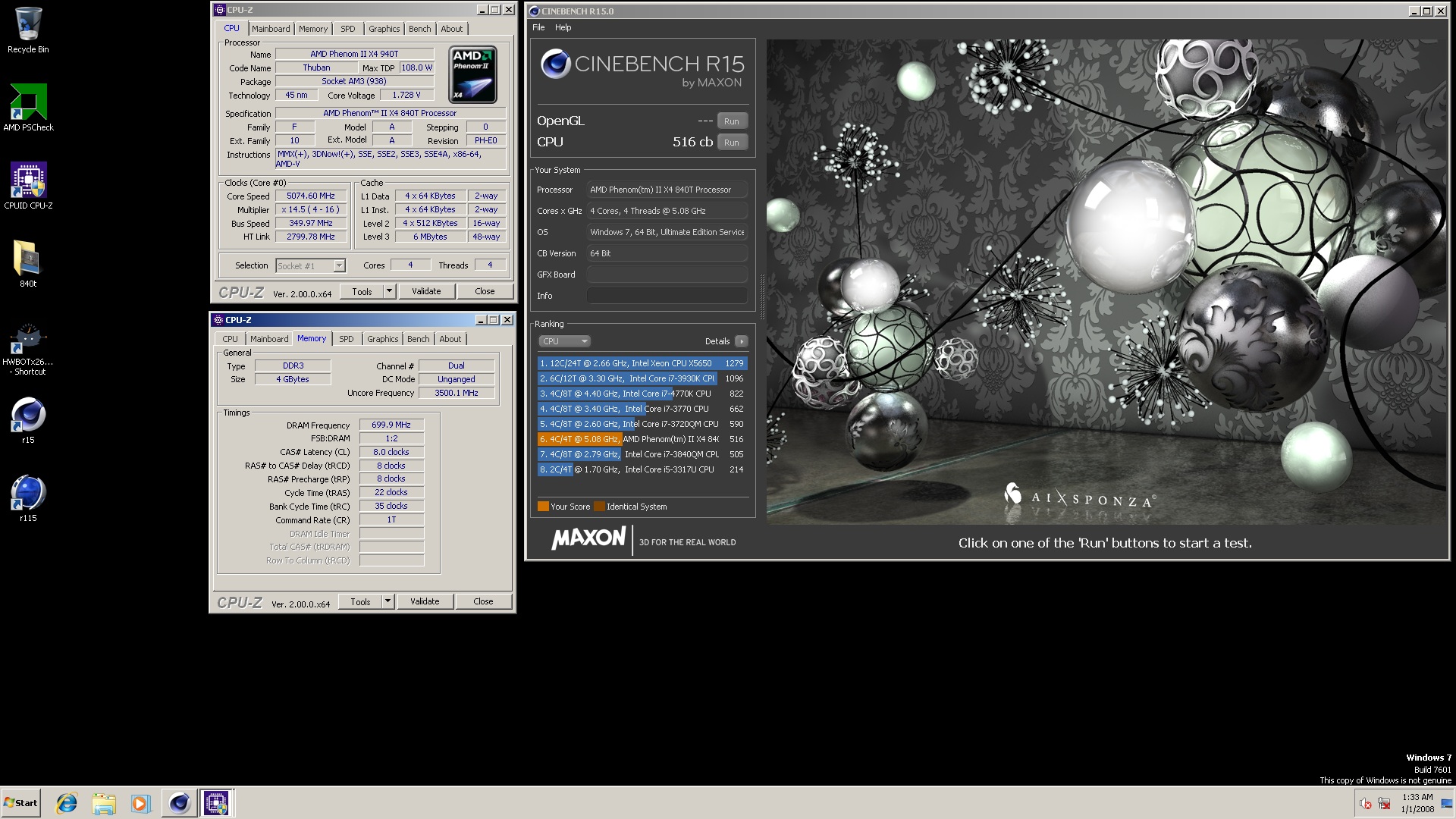Click Close button in Memory CPU-Z window

pyautogui.click(x=483, y=601)
